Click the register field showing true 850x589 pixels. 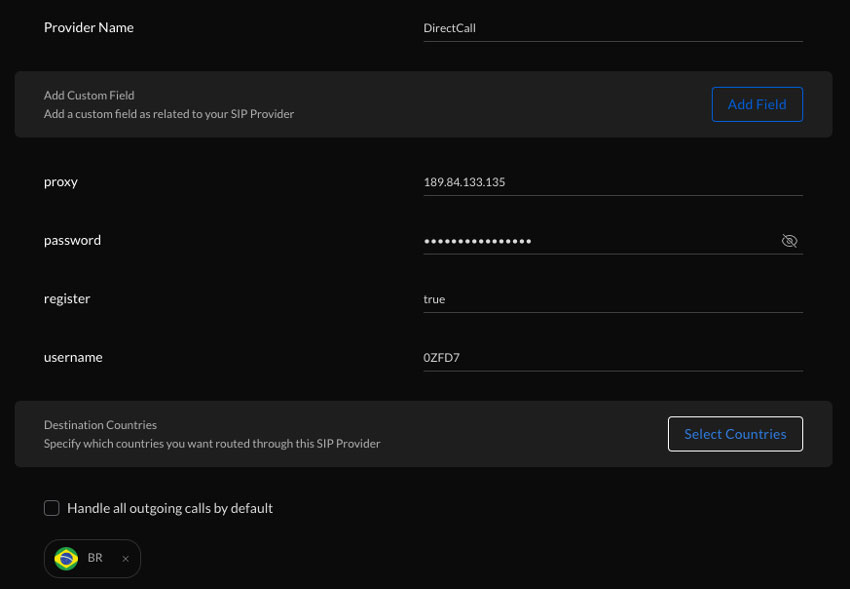click(x=613, y=299)
